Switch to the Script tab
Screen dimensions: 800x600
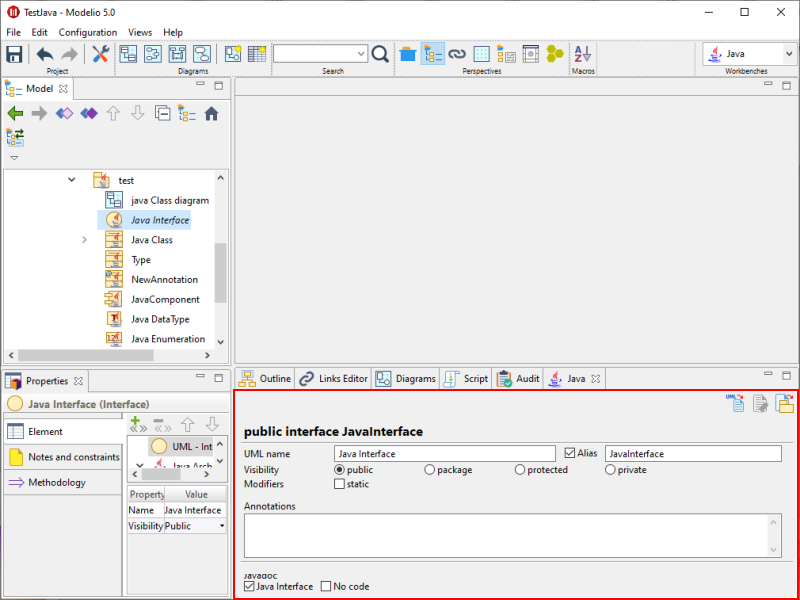(x=466, y=379)
